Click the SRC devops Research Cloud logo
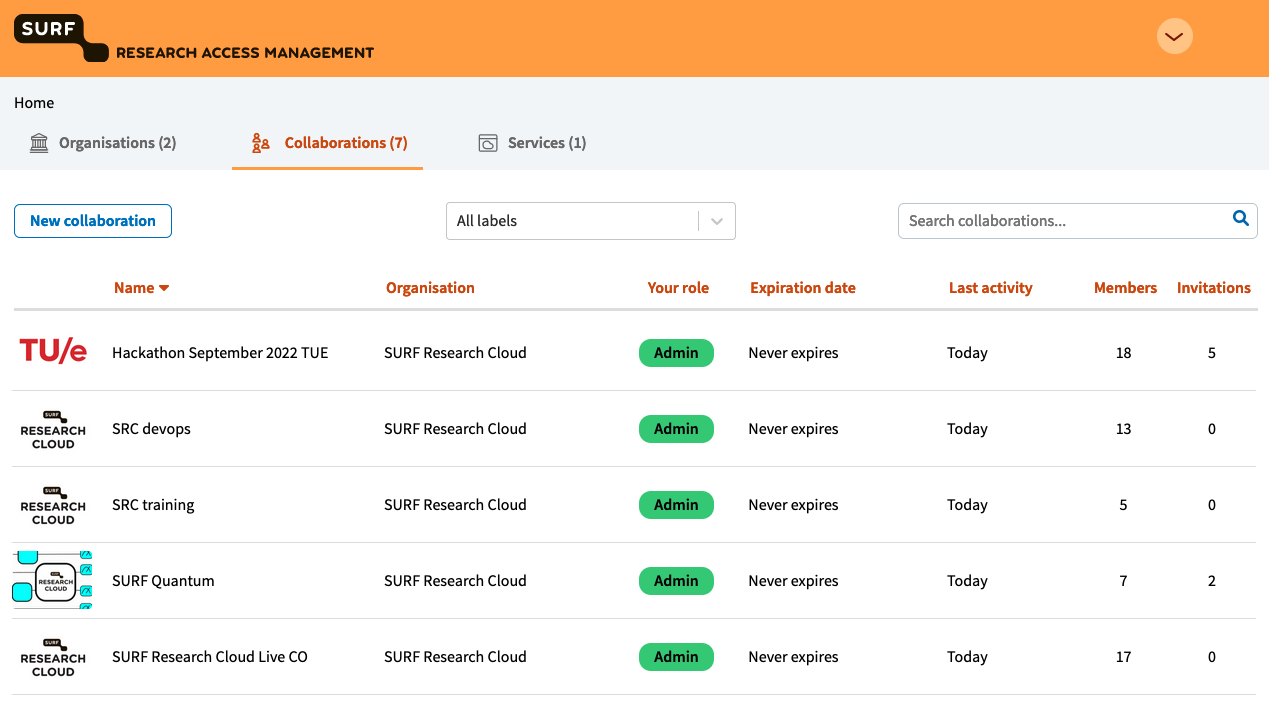The height and width of the screenshot is (701, 1269). click(53, 430)
